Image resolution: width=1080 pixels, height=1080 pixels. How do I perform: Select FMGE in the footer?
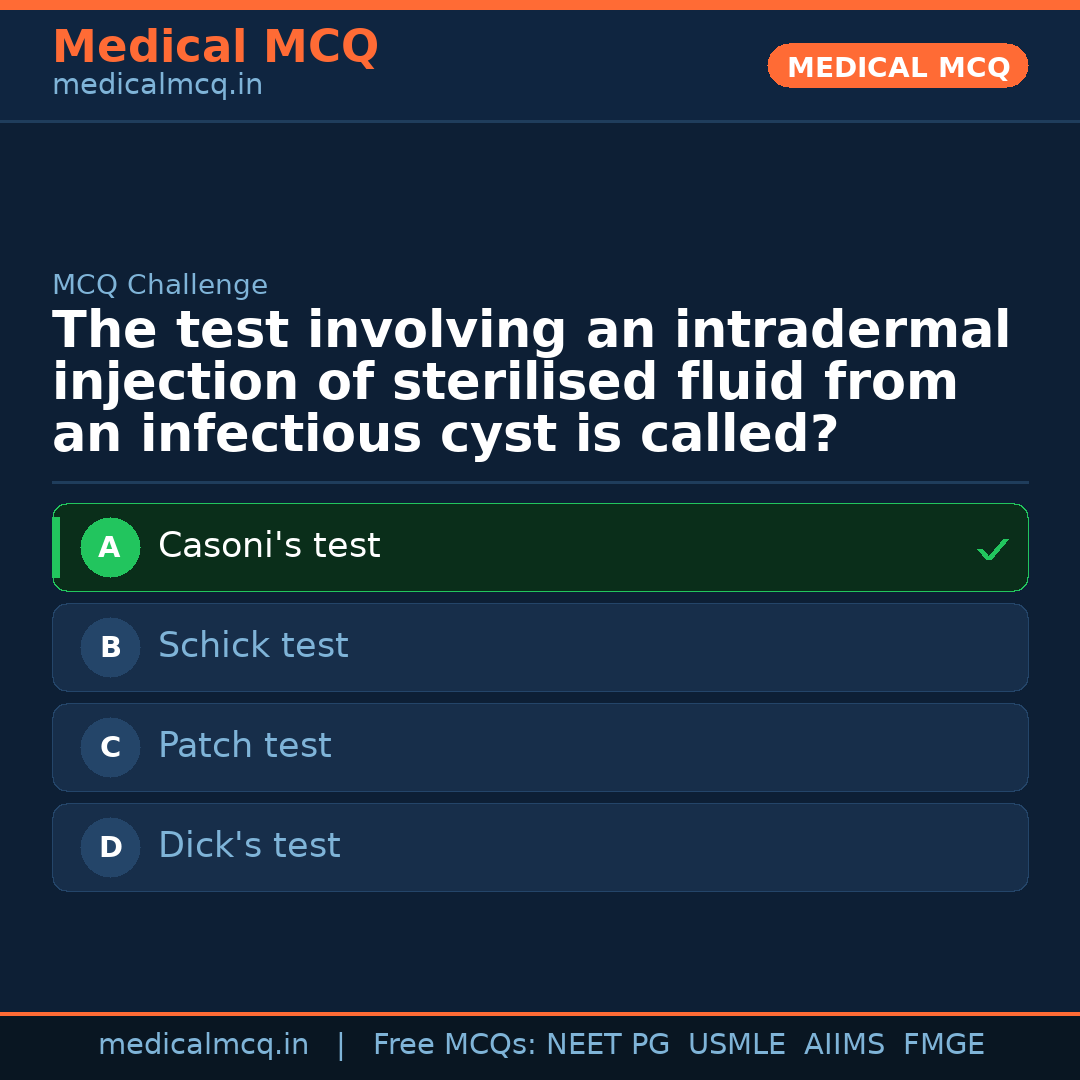tap(943, 1045)
